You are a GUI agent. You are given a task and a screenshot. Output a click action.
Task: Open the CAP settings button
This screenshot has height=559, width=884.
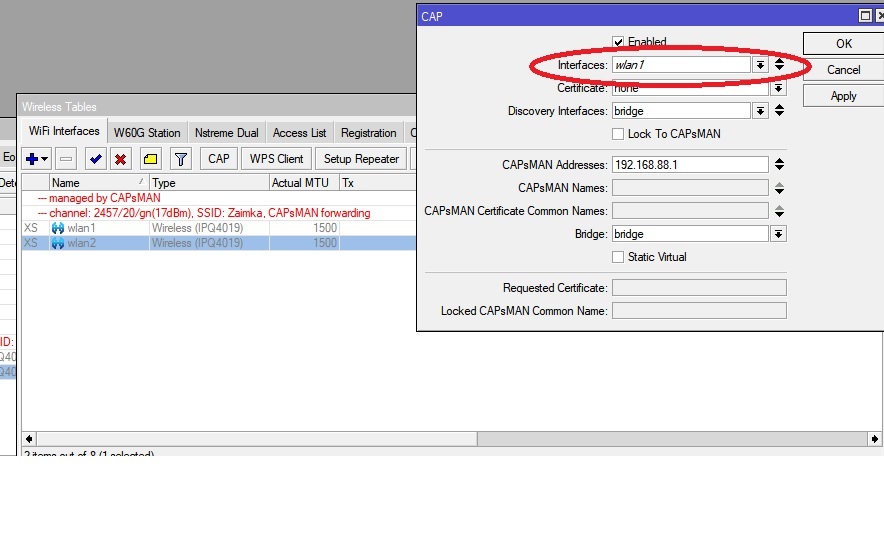[x=219, y=159]
